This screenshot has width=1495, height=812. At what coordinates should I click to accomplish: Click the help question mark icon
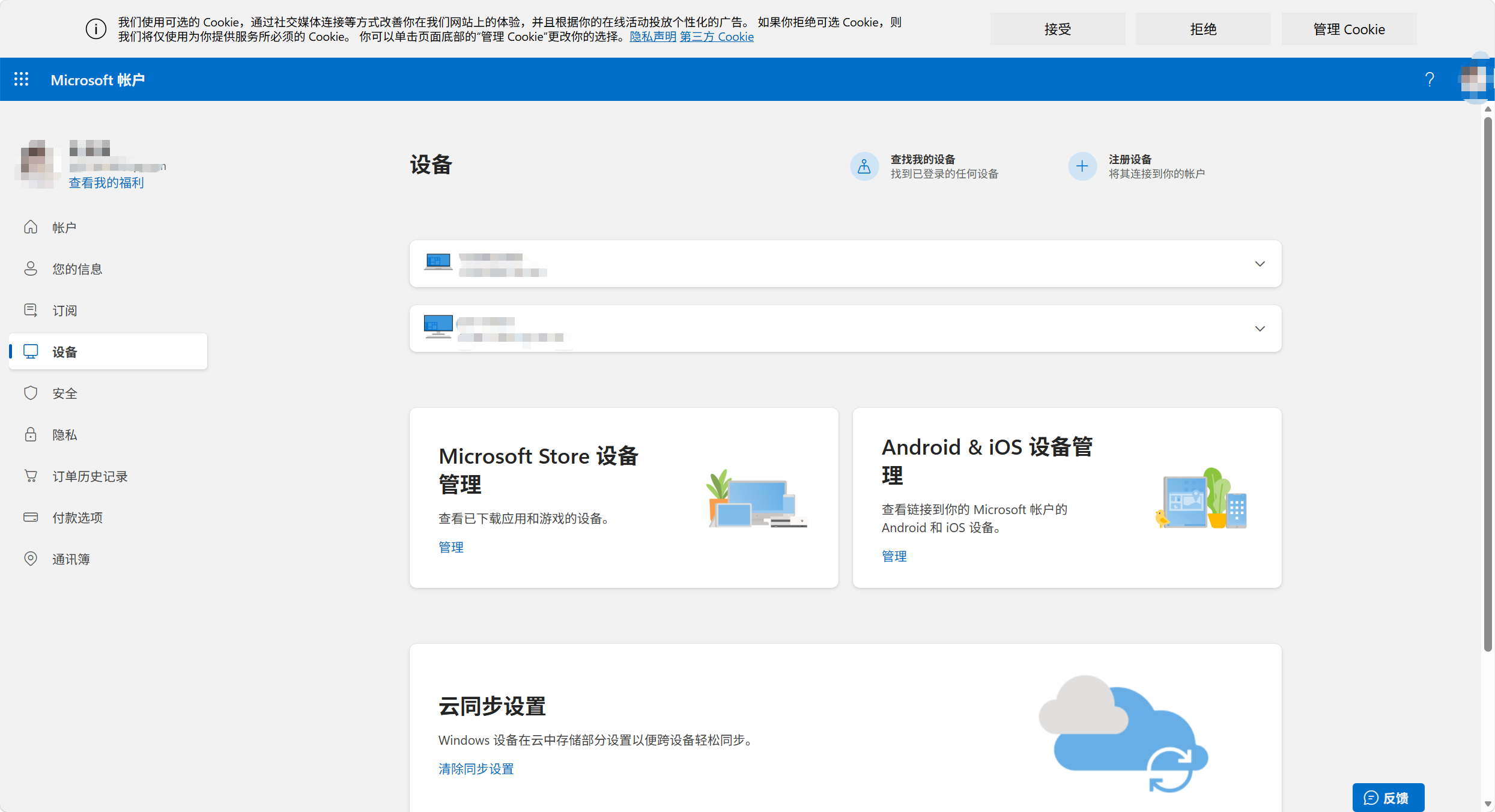(1430, 79)
